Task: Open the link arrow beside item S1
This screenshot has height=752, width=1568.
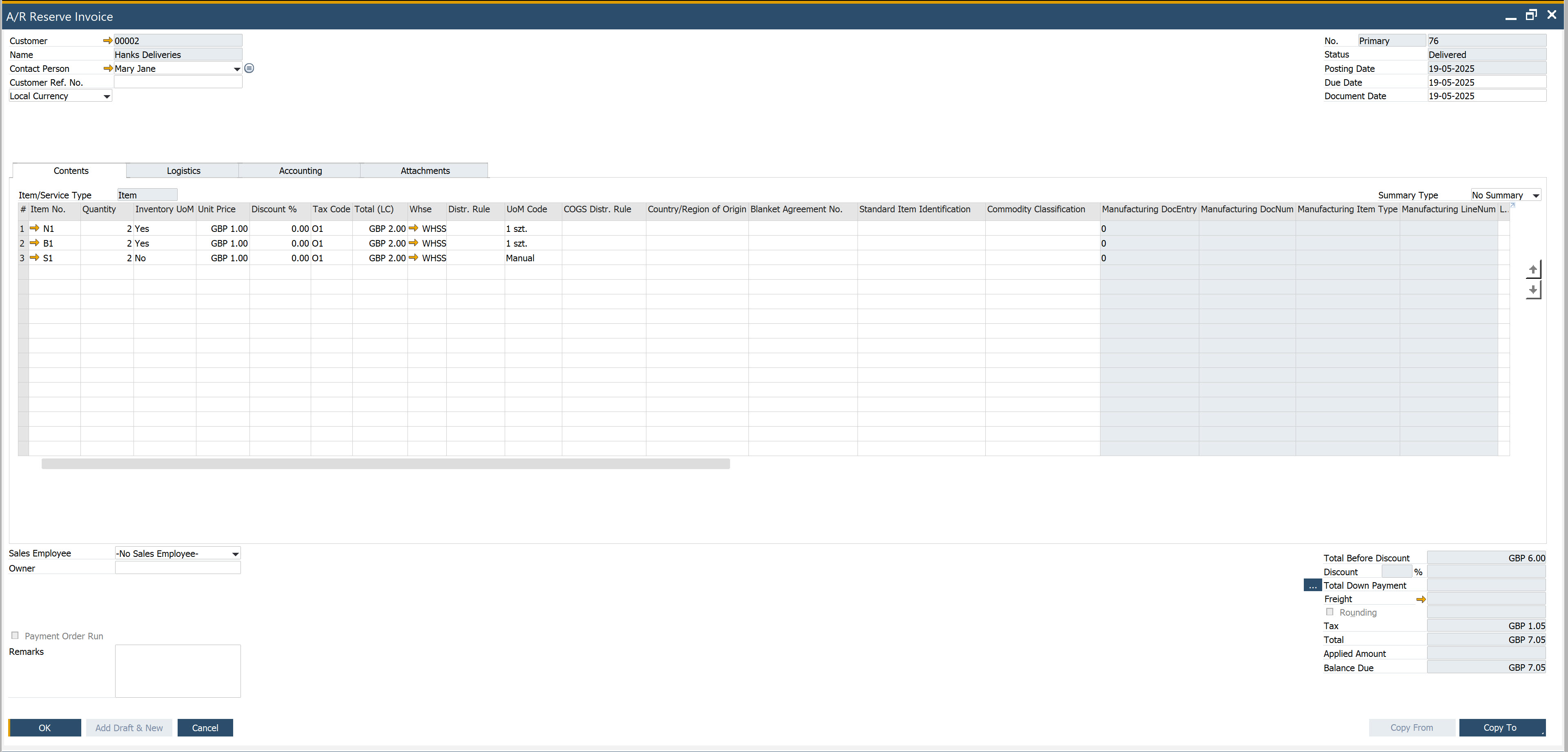Action: (34, 257)
